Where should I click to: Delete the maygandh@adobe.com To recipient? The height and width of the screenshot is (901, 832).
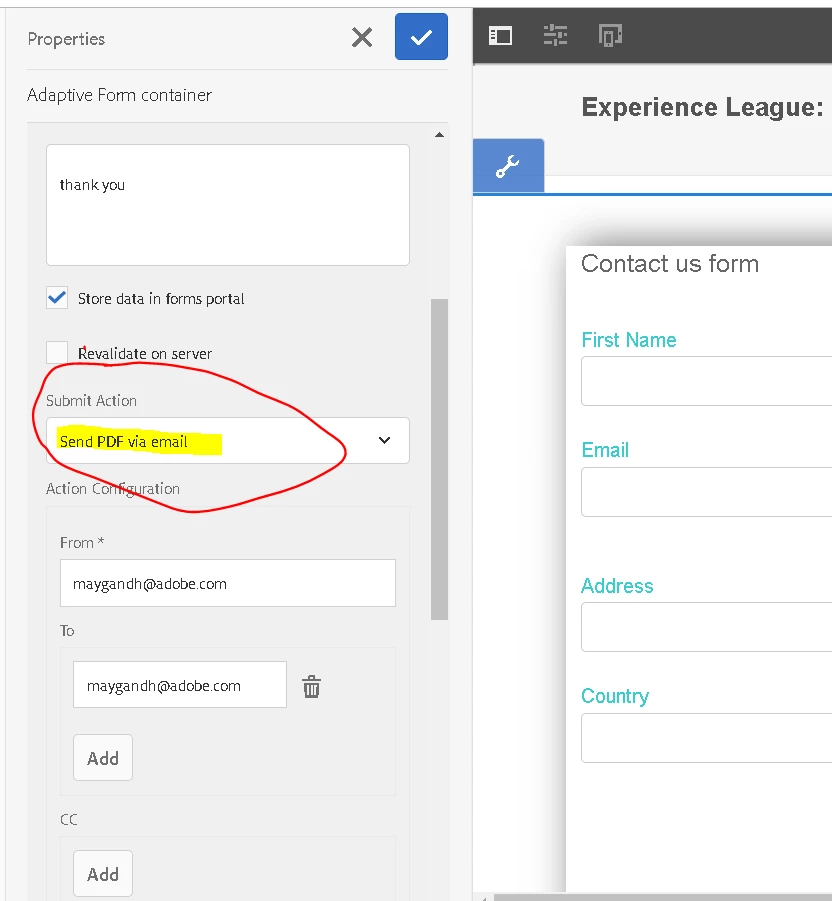point(311,686)
